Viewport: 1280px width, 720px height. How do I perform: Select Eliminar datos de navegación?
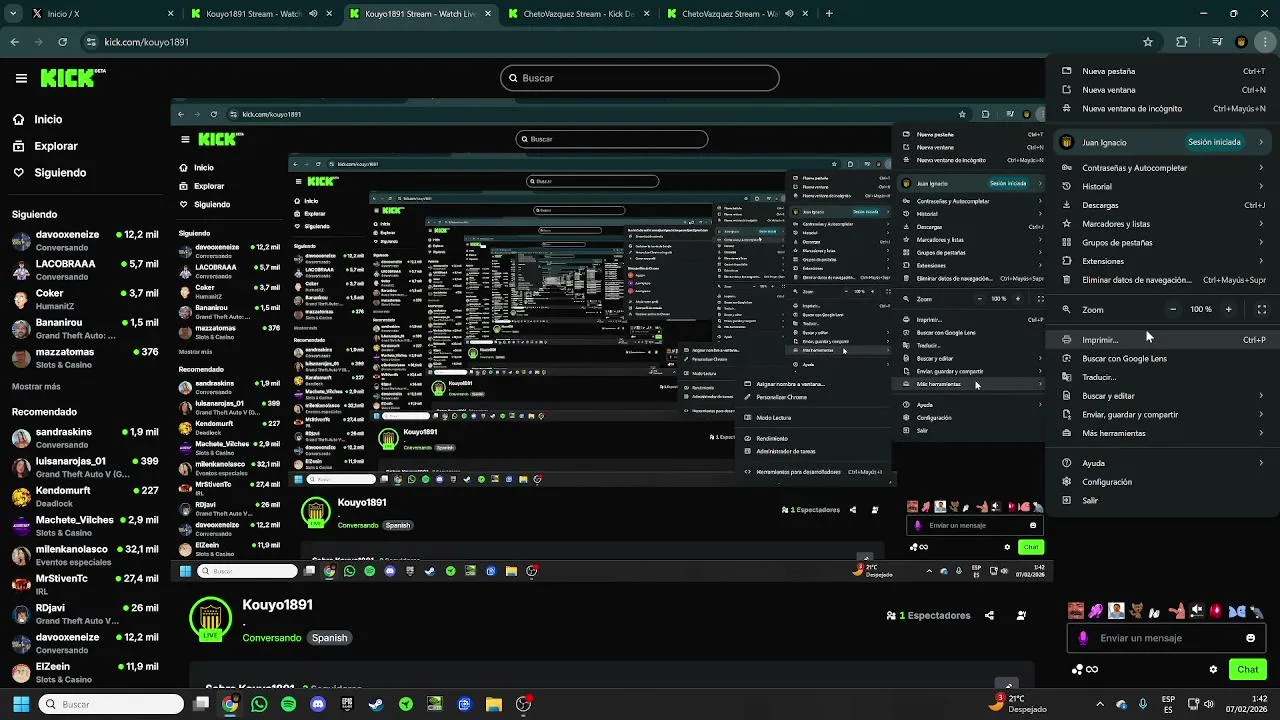pyautogui.click(x=1163, y=280)
